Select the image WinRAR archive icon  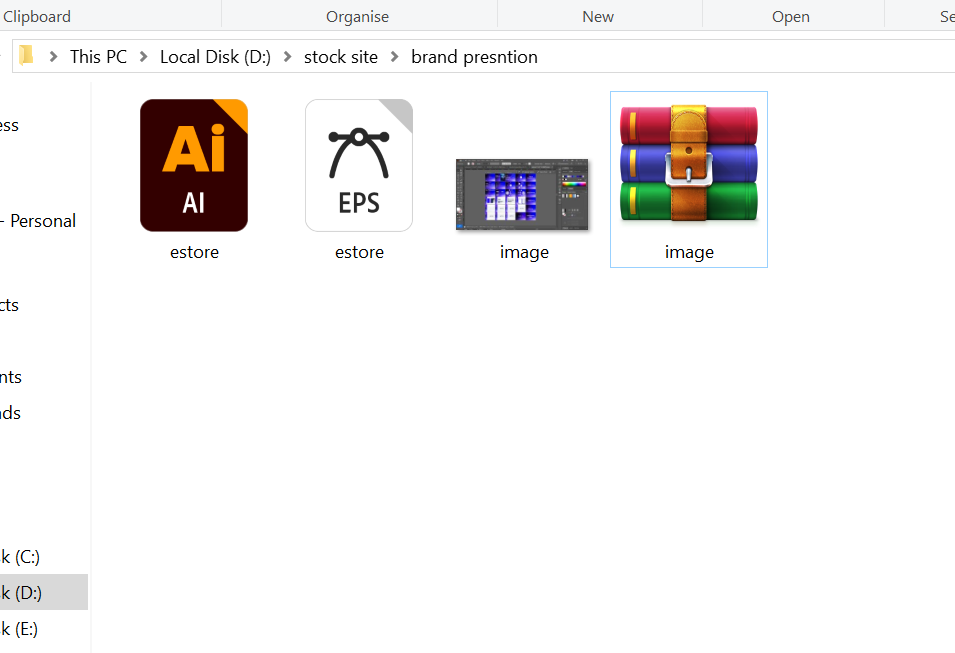(x=689, y=163)
